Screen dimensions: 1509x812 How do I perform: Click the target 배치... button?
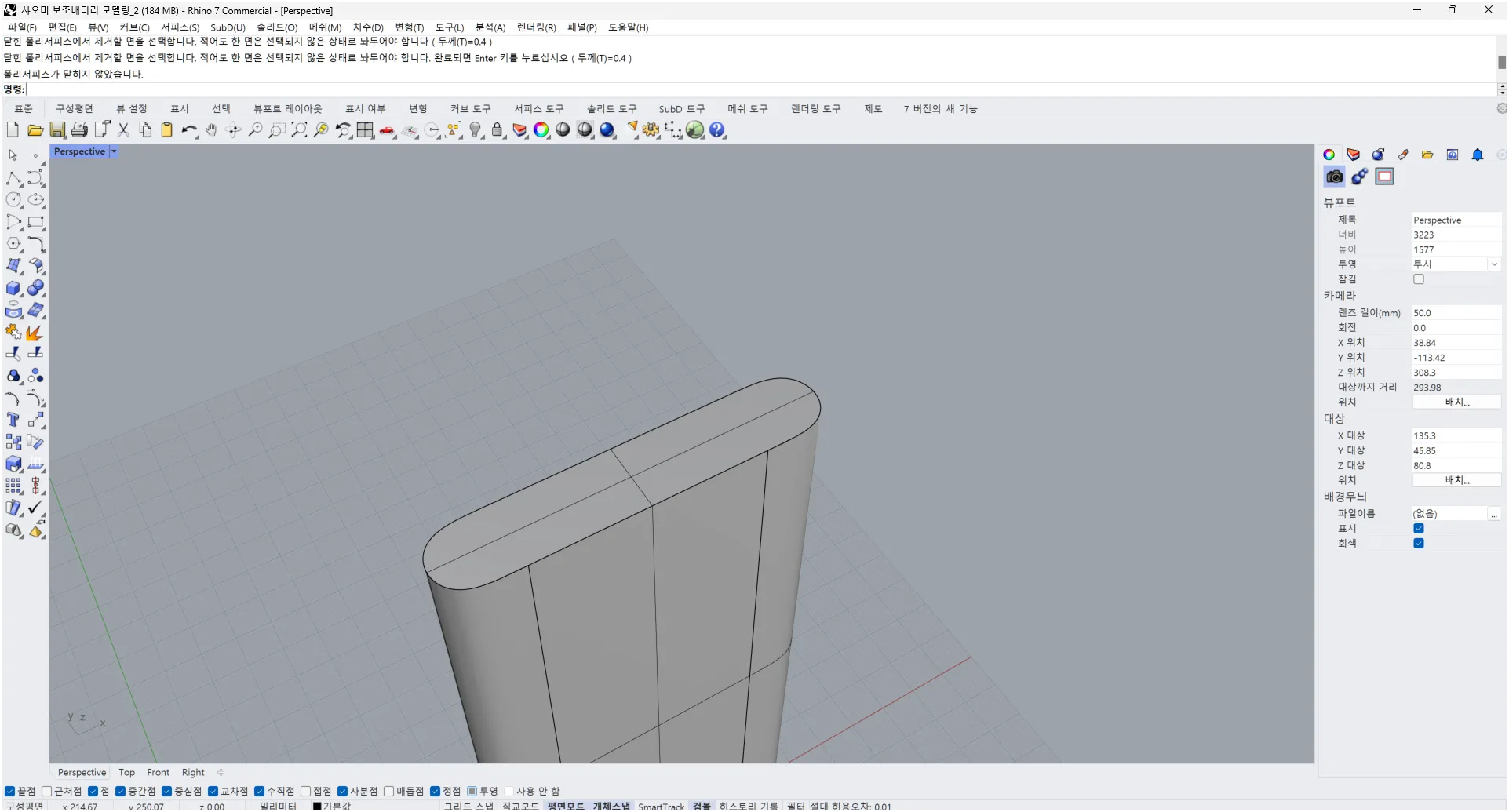pos(1456,481)
